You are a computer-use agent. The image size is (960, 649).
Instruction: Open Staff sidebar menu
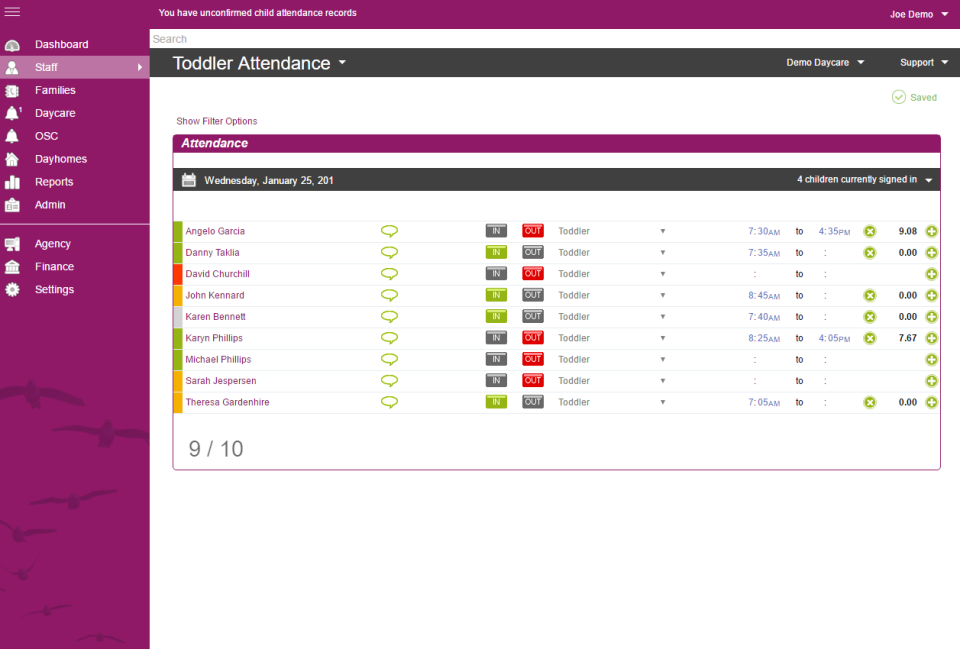[x=75, y=67]
